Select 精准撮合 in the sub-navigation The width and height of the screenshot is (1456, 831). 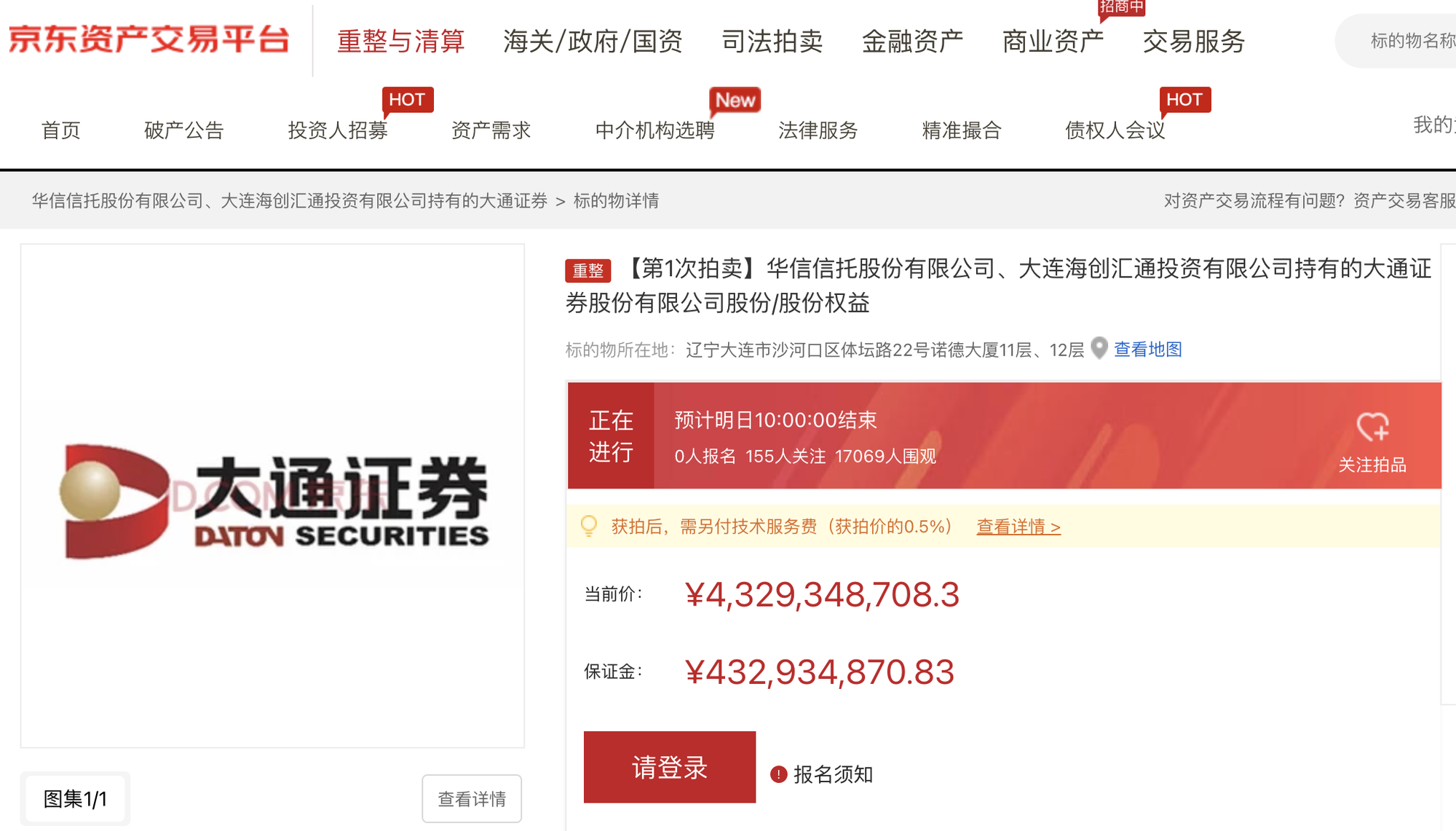coord(962,130)
